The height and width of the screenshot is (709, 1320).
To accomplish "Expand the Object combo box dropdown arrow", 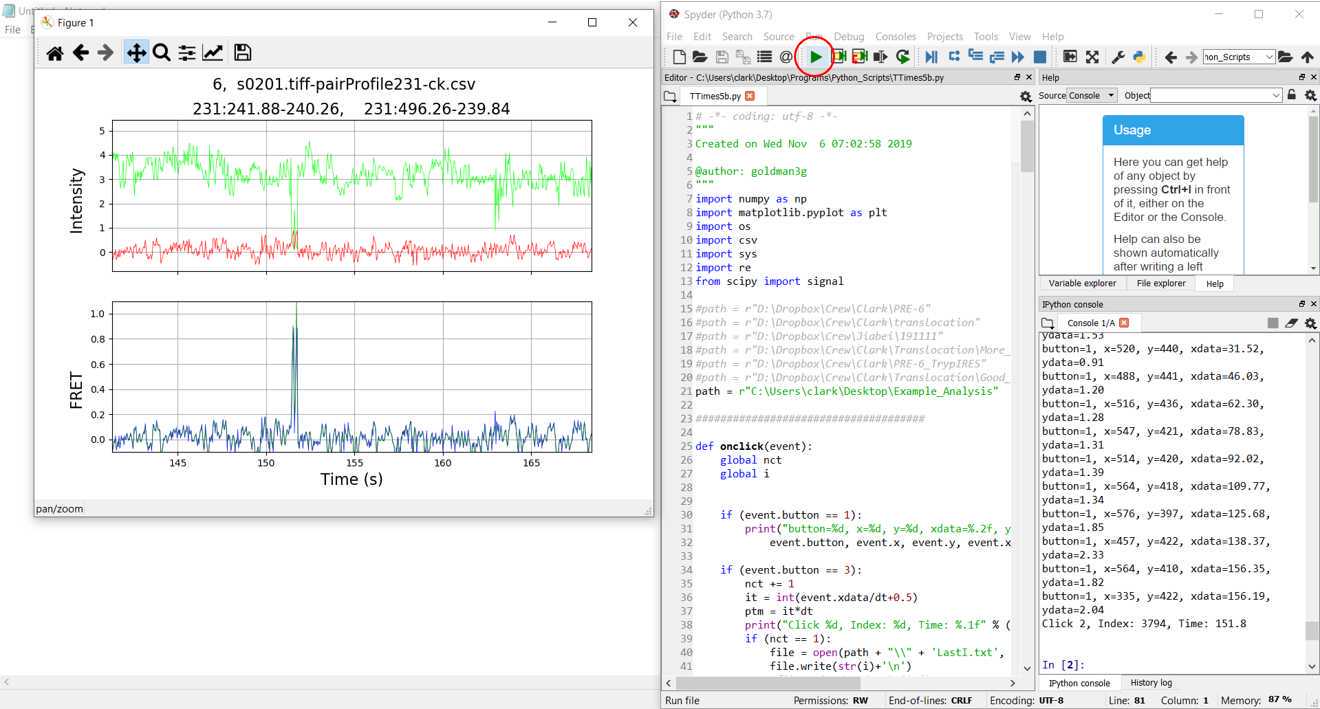I will tap(1276, 95).
